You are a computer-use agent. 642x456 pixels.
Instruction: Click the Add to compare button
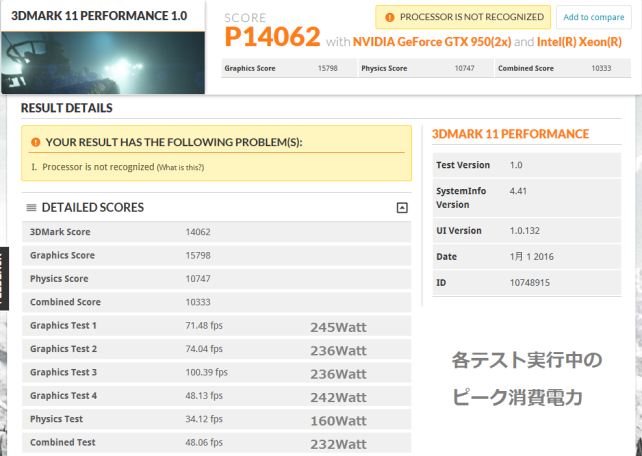[593, 17]
